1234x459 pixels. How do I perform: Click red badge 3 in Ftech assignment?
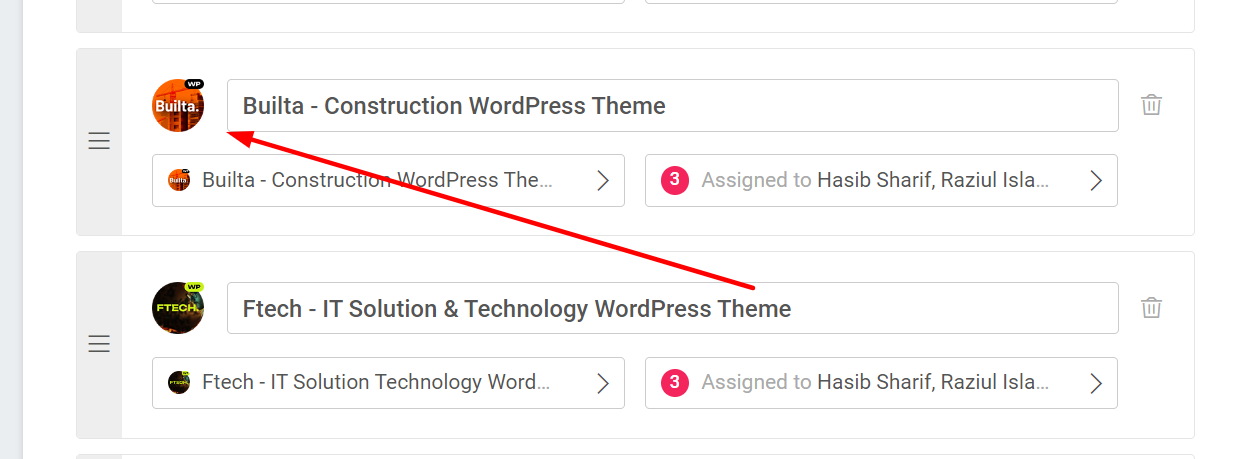(x=675, y=383)
